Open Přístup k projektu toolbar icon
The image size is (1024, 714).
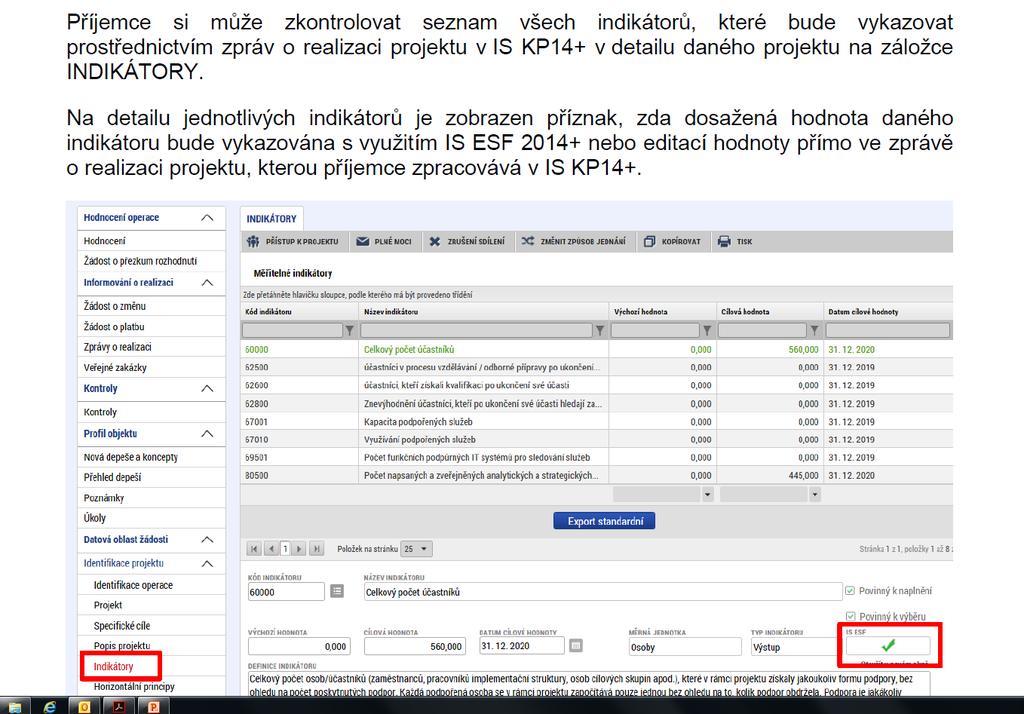253,242
